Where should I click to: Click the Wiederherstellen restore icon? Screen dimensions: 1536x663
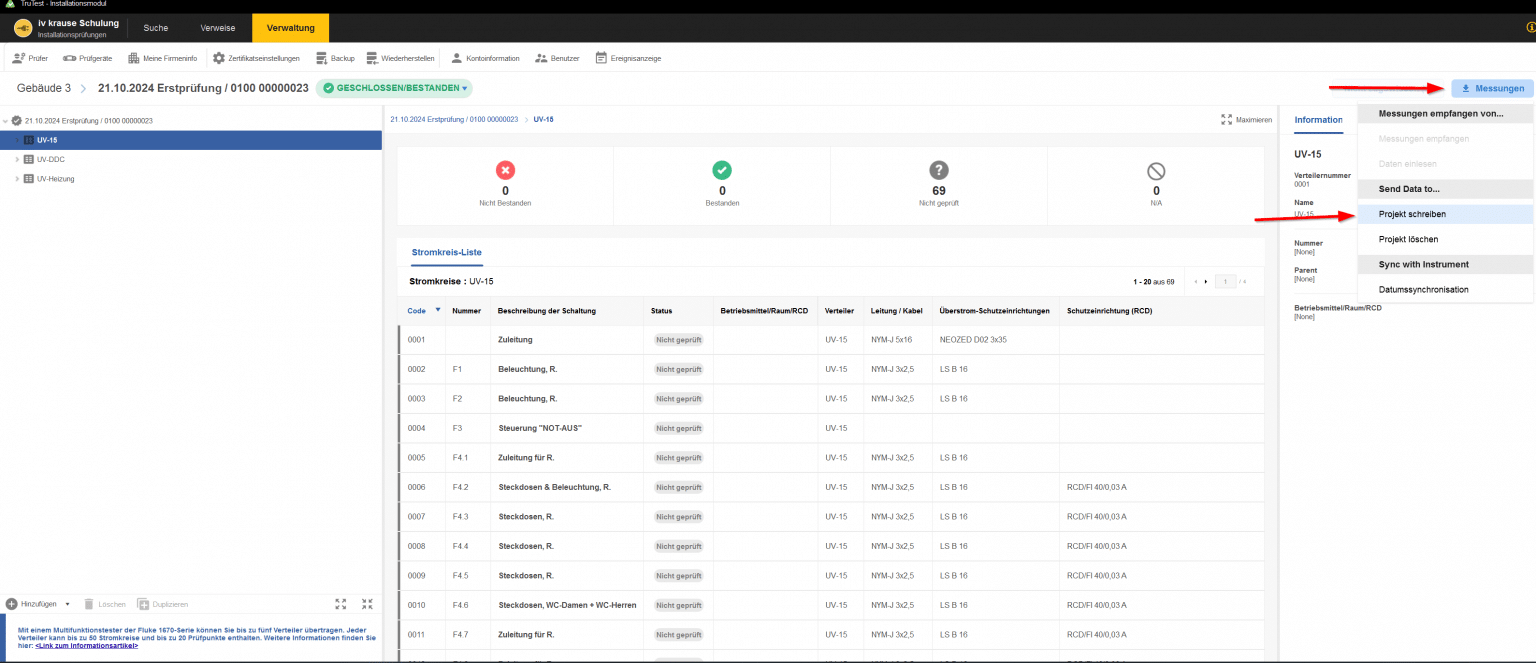[372, 58]
